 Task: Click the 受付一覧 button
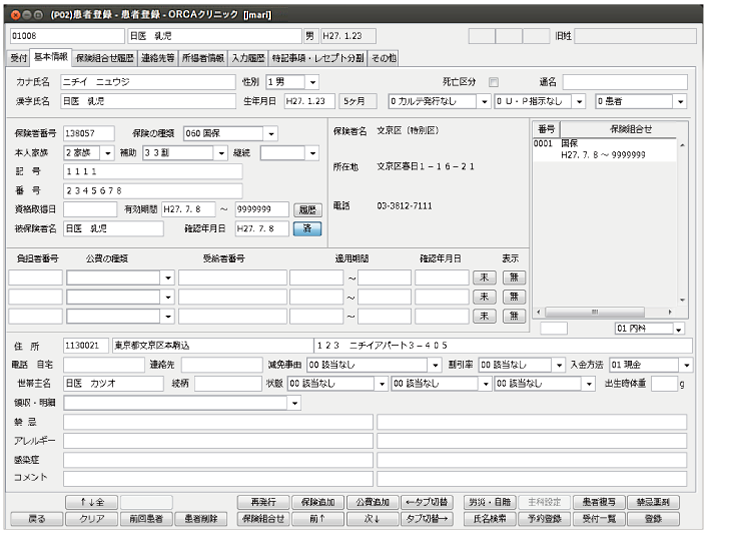click(599, 519)
